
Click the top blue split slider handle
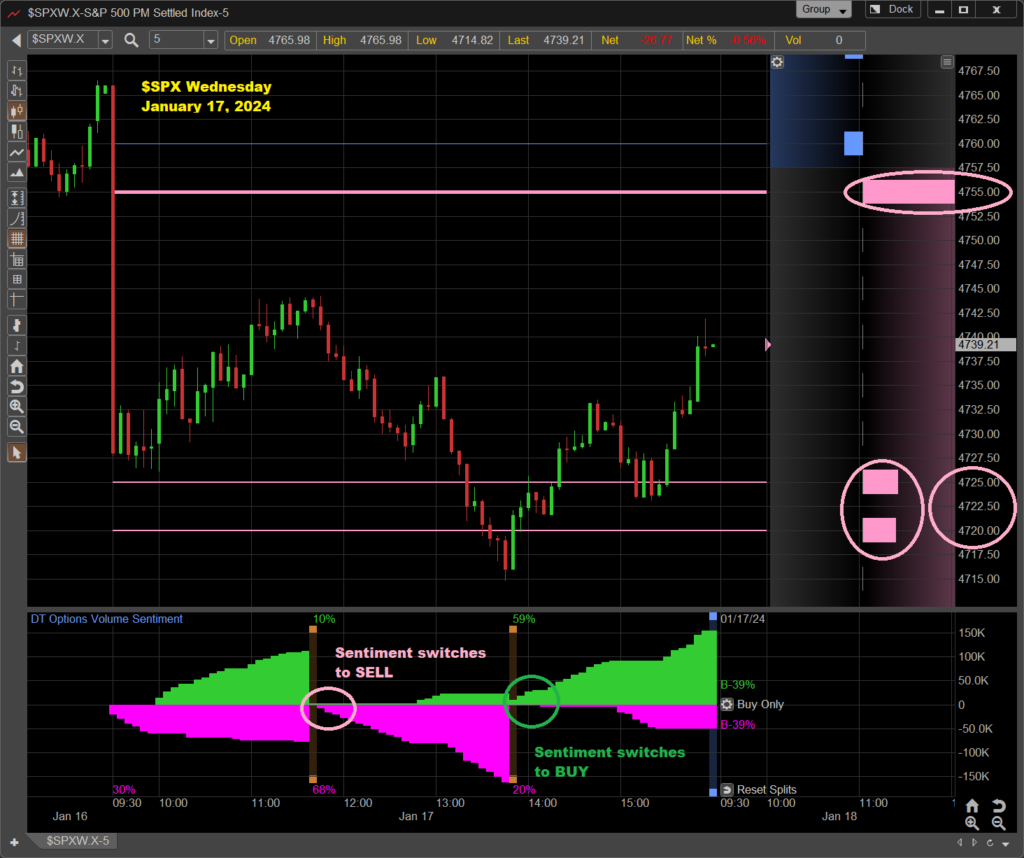(x=713, y=616)
